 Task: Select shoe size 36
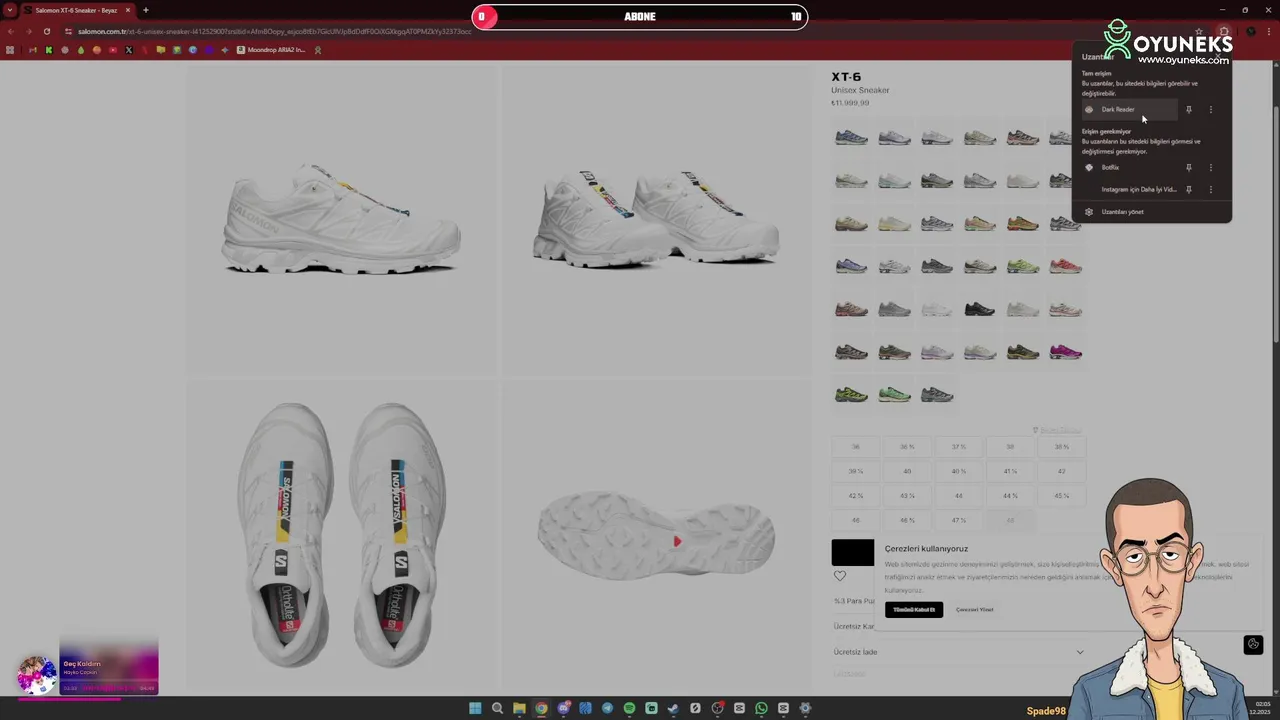tap(855, 447)
